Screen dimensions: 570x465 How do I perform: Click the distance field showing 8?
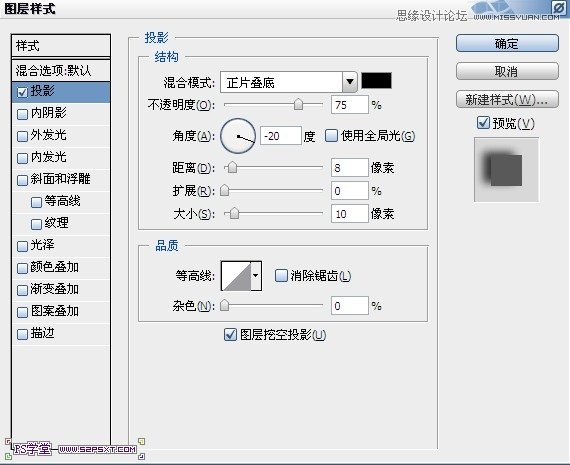pyautogui.click(x=349, y=168)
